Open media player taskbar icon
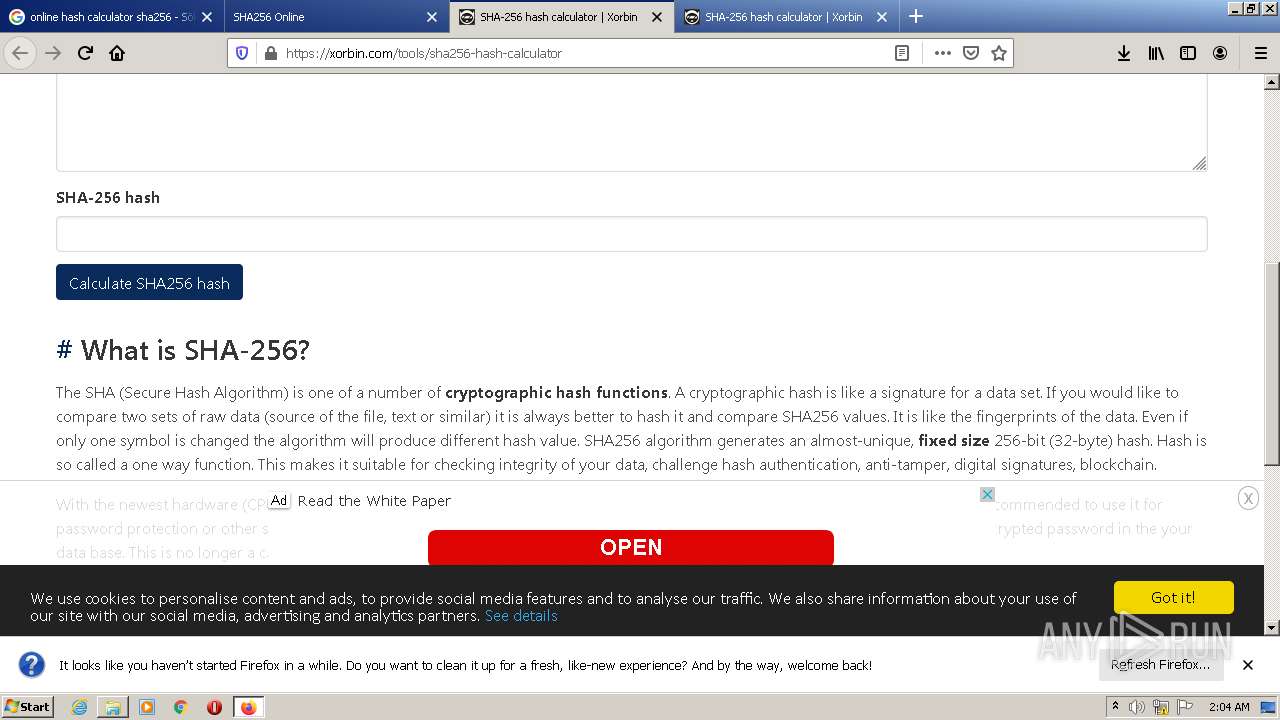This screenshot has width=1280, height=720. 147,707
